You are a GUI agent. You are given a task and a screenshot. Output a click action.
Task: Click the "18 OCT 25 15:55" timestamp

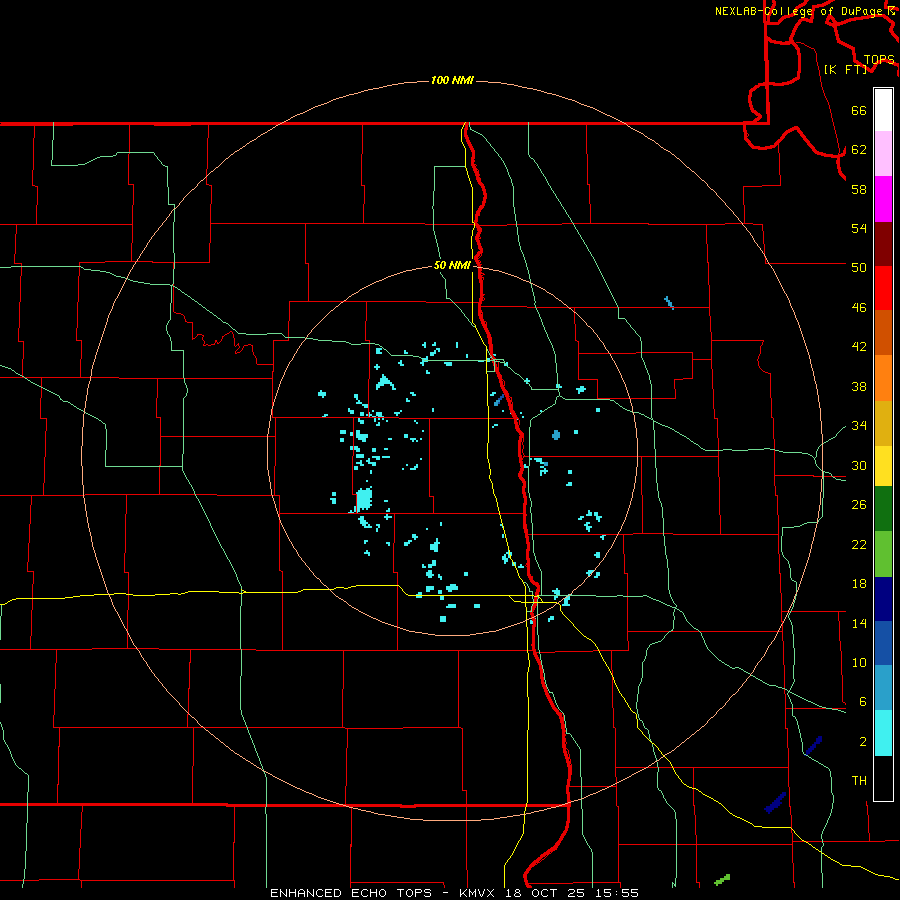click(x=572, y=893)
